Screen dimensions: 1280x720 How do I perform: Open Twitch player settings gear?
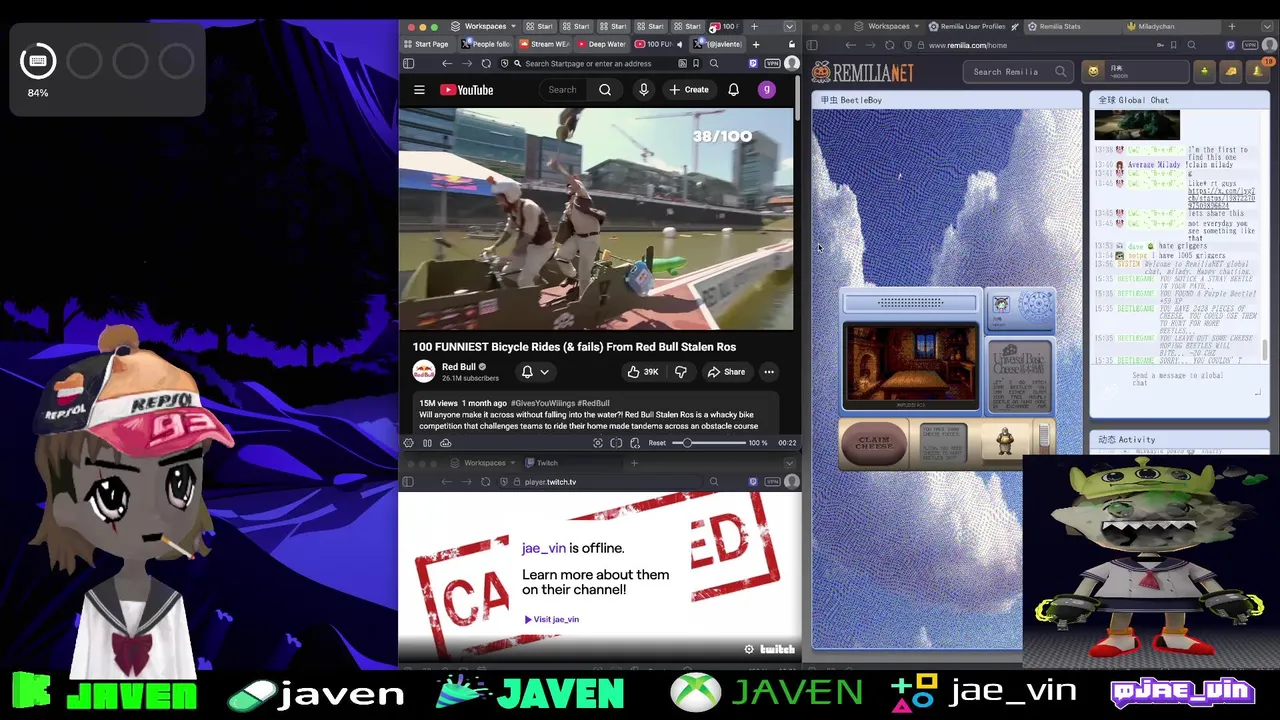coord(749,649)
